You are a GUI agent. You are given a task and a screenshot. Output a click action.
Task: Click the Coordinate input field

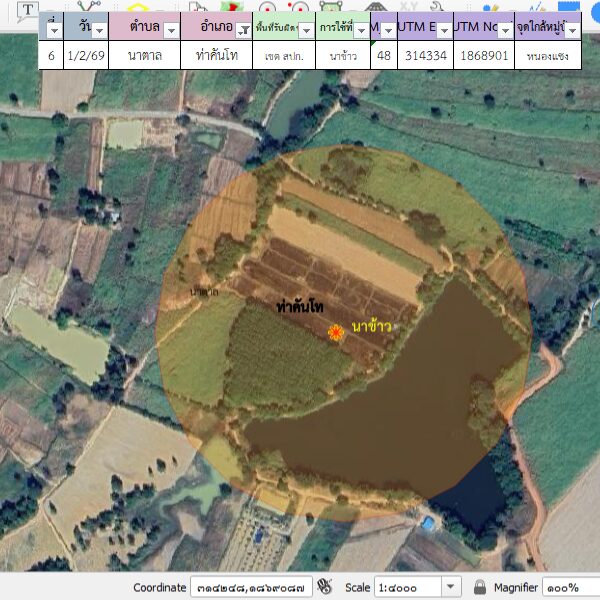[x=250, y=587]
